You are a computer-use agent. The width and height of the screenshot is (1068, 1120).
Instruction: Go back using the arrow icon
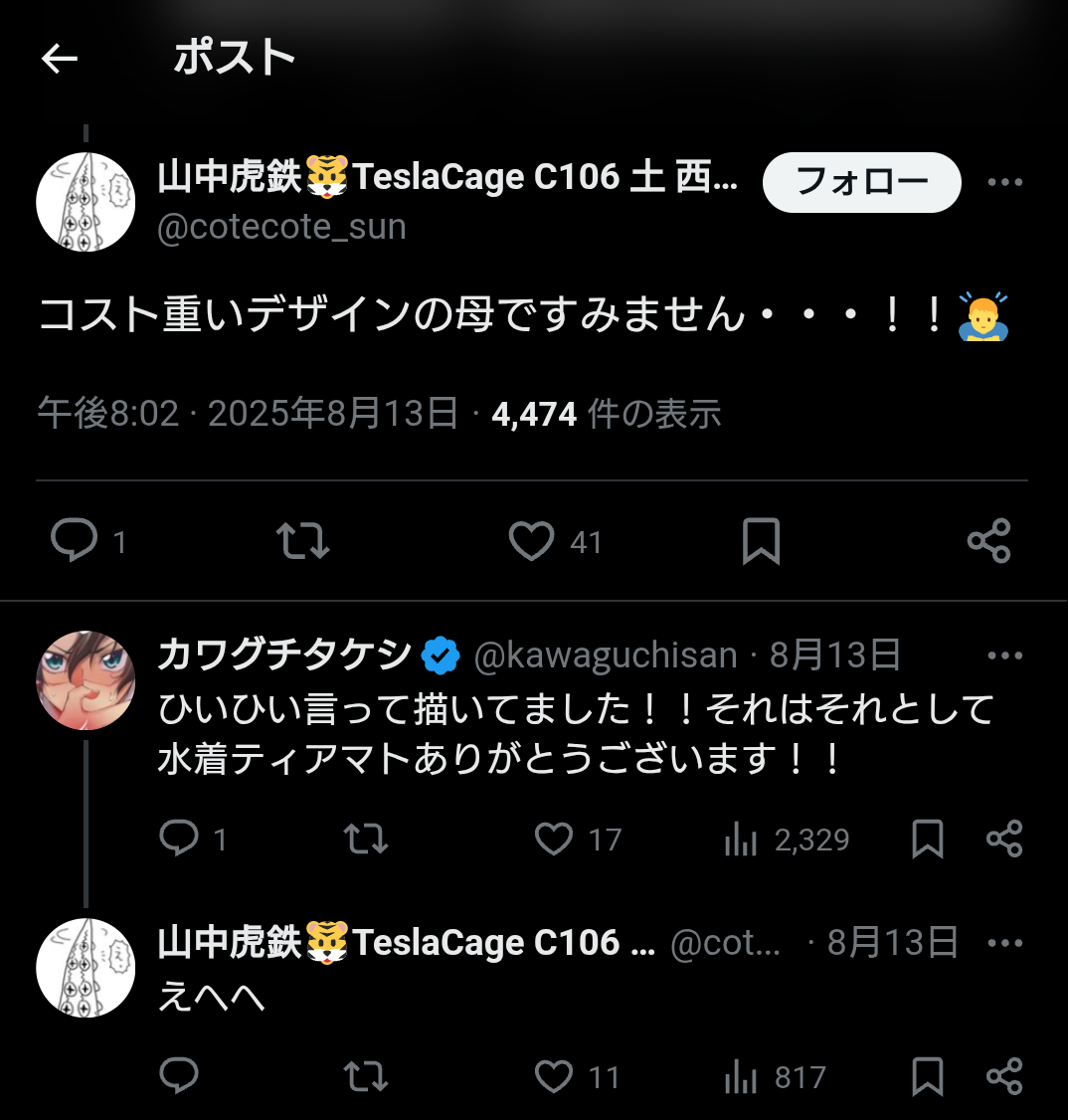coord(60,60)
